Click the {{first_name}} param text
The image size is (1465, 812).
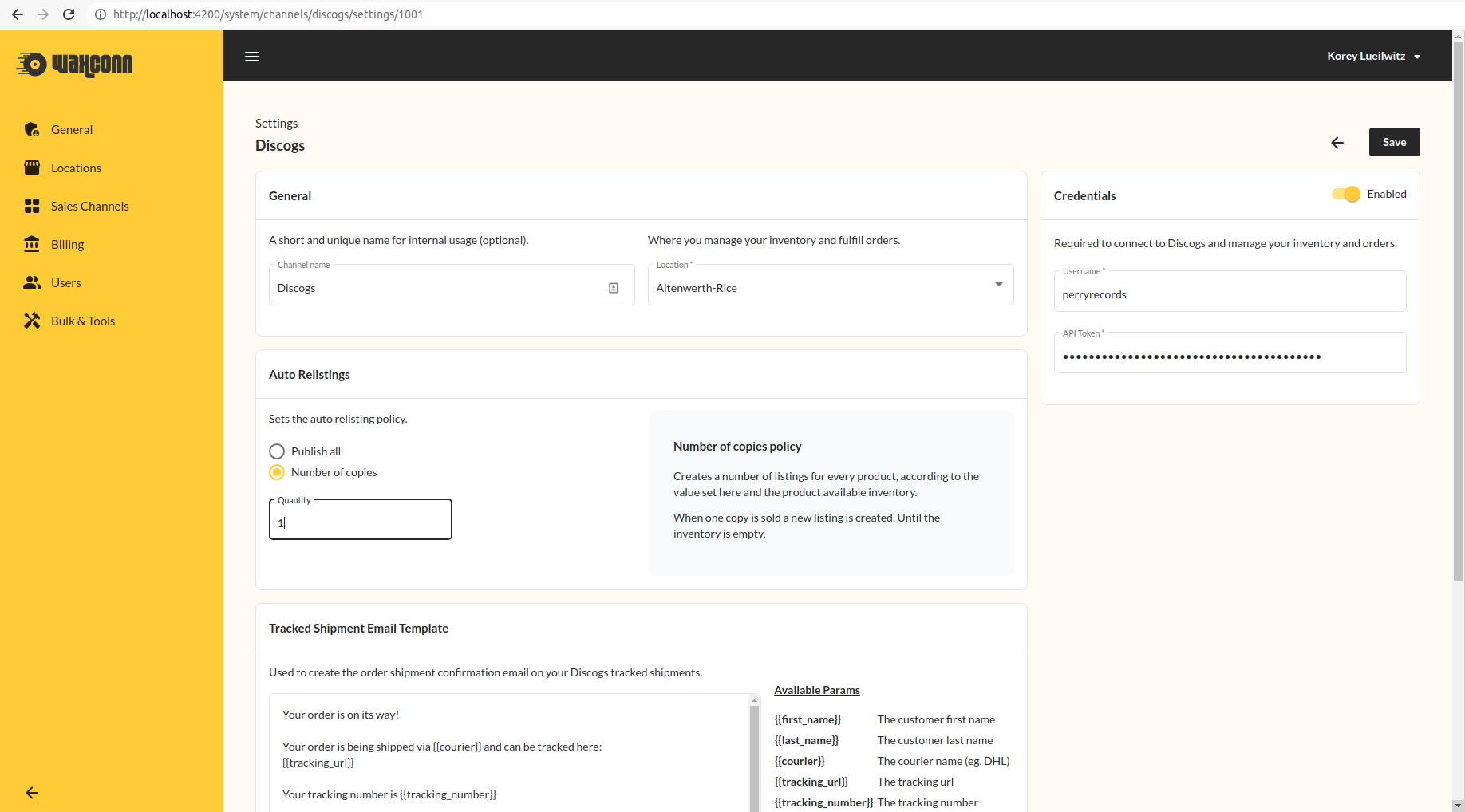tap(808, 719)
